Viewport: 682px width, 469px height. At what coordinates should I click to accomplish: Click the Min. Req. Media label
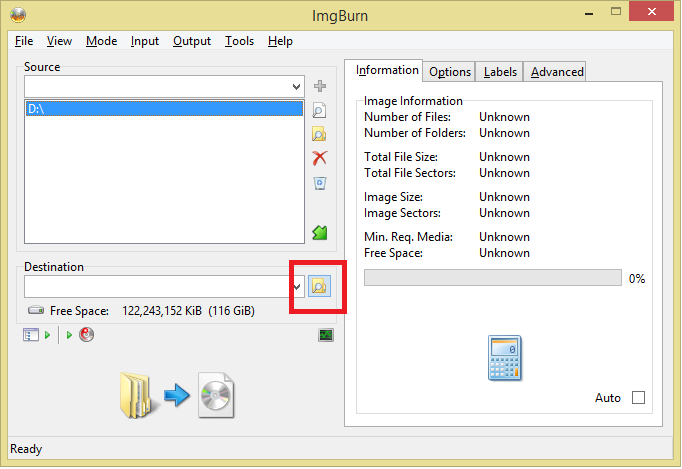tap(408, 237)
